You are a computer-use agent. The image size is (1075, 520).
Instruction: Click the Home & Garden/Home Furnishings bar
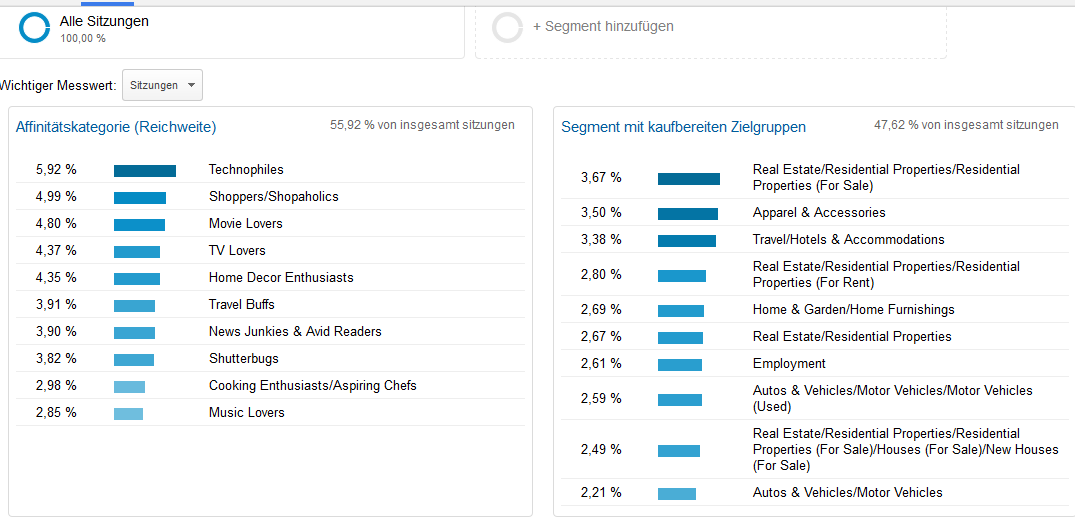pyautogui.click(x=681, y=311)
